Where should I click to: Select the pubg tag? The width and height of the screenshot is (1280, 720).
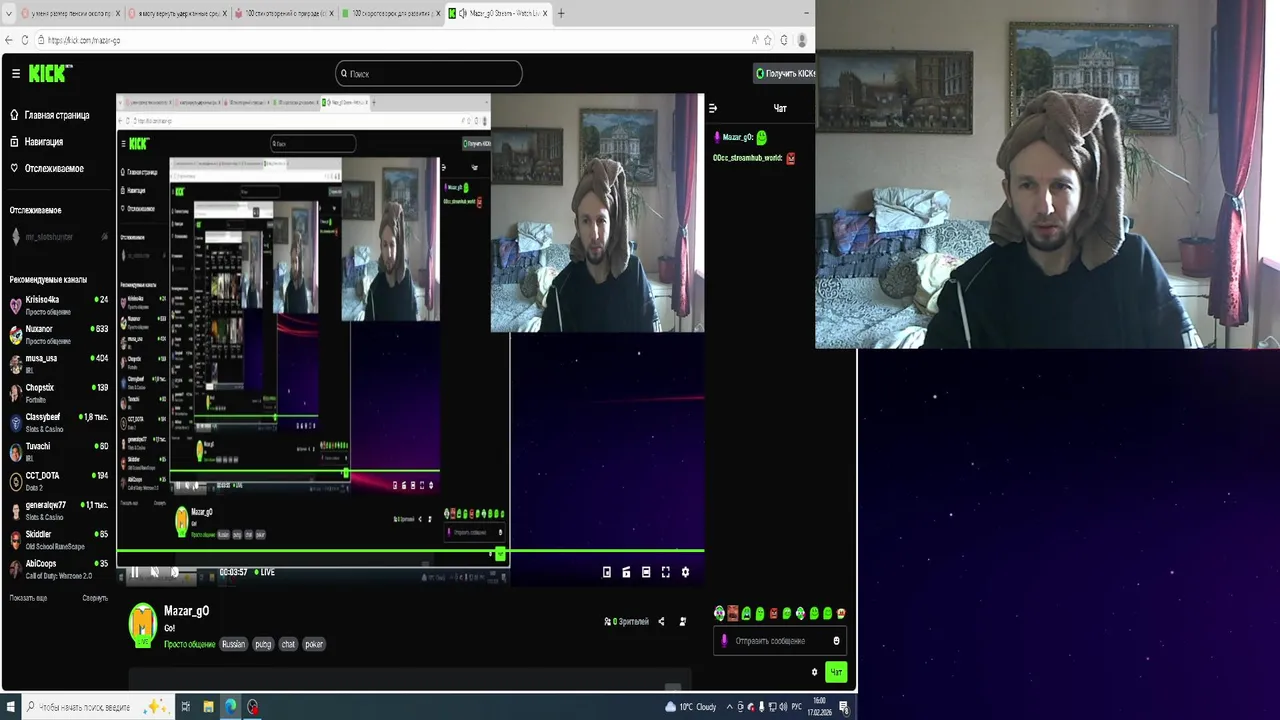(263, 644)
